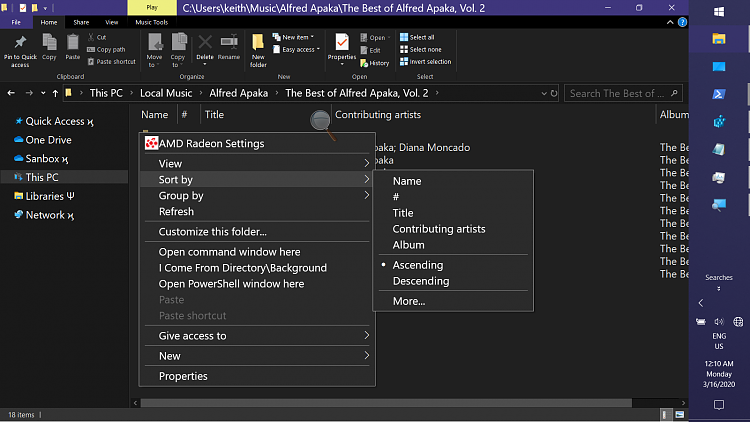Screen dimensions: 750x422
Task: Open the File Explorer Help icon
Action: 683,22
